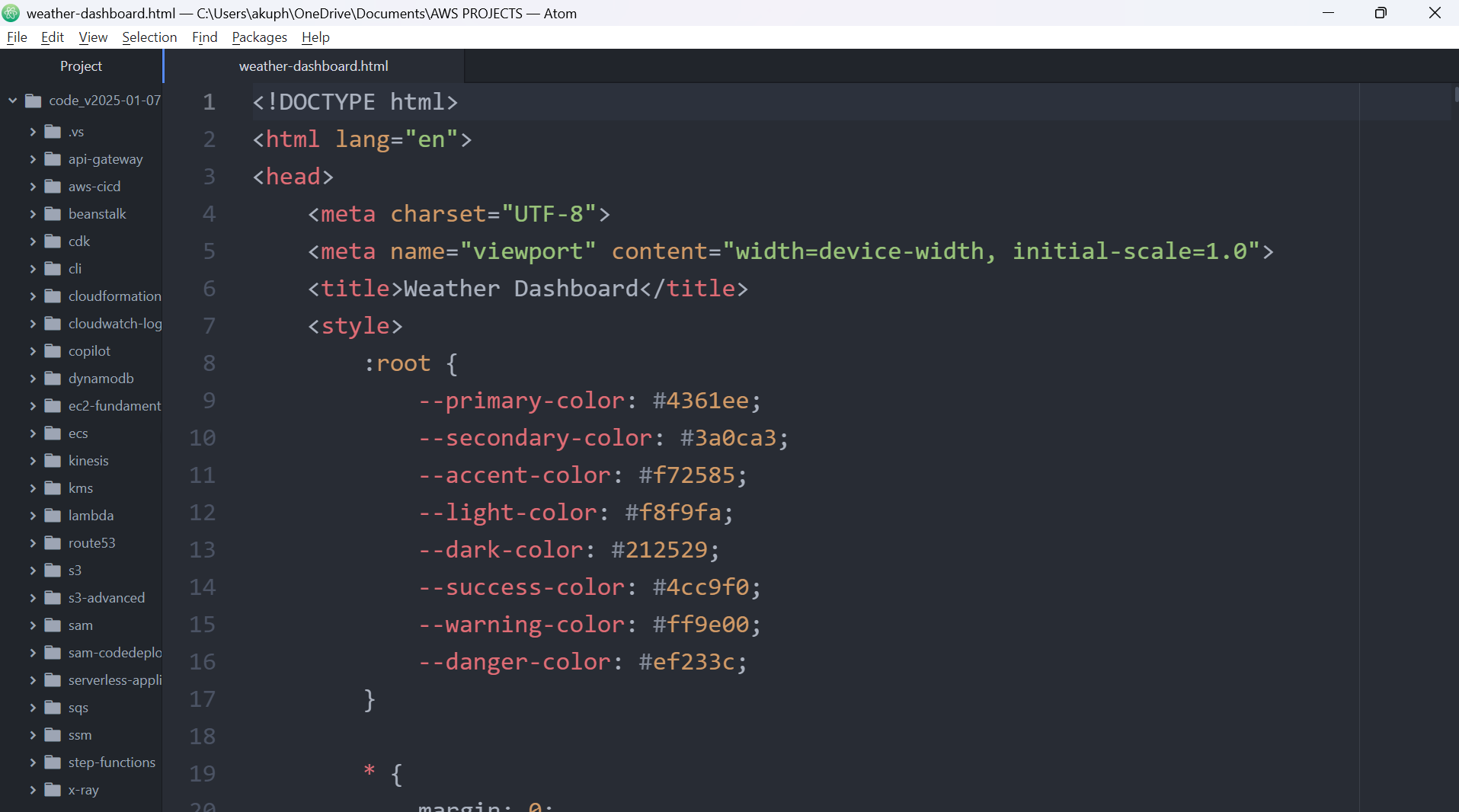The width and height of the screenshot is (1459, 812).
Task: Select the api-gateway folder name
Action: 105,159
